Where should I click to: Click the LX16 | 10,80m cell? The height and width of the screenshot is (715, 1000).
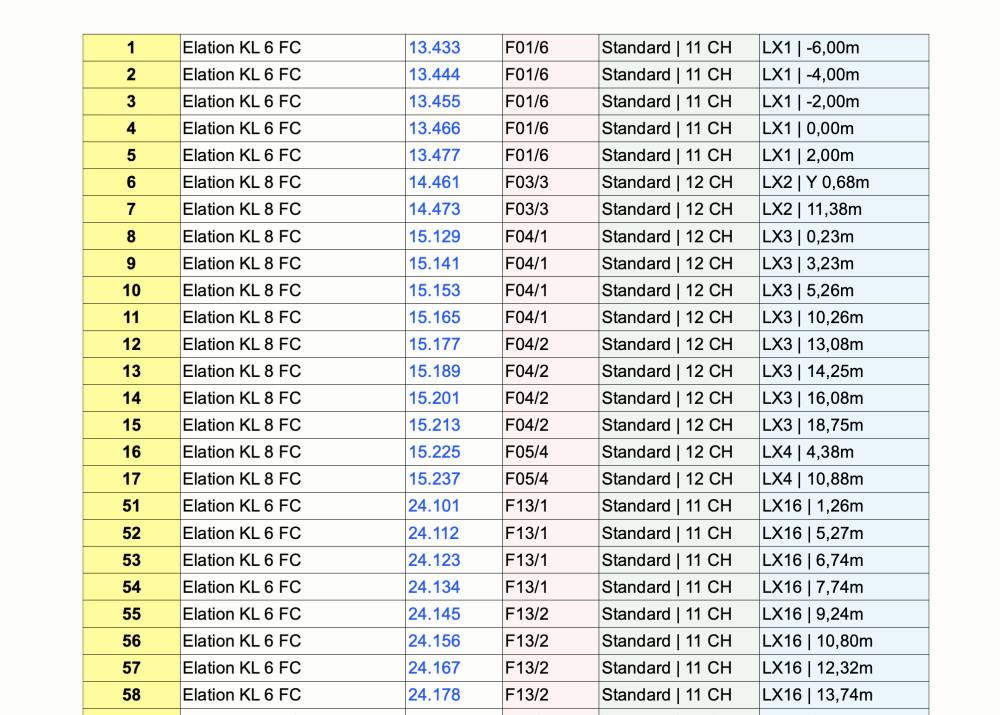point(817,641)
